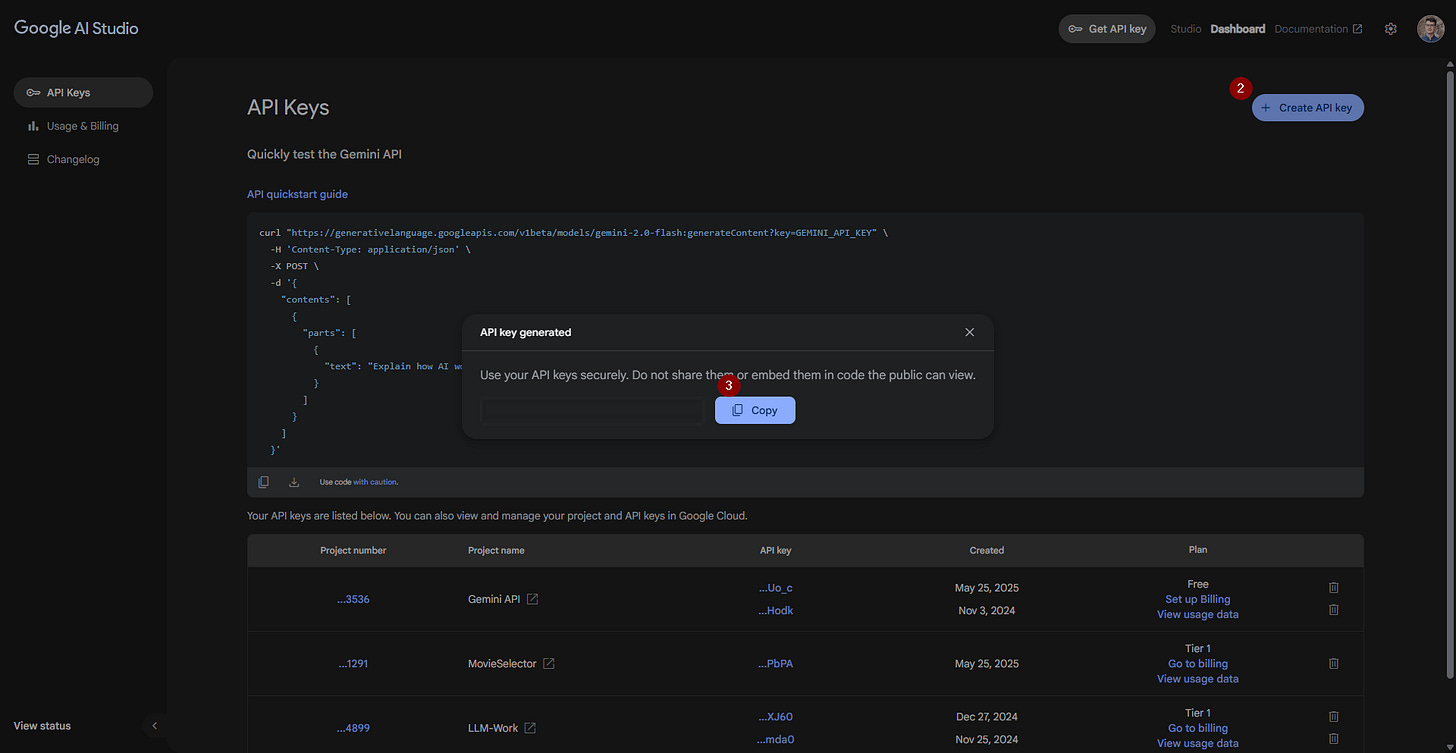The width and height of the screenshot is (1456, 753).
Task: Click the 'Nov 3, 2024' created date
Action: click(987, 610)
